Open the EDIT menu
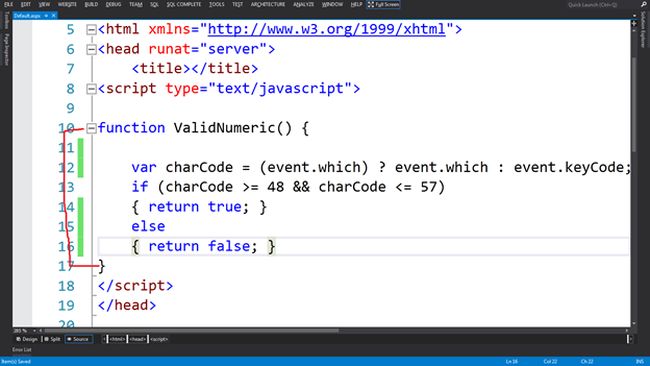650x366 pixels. (x=26, y=4)
